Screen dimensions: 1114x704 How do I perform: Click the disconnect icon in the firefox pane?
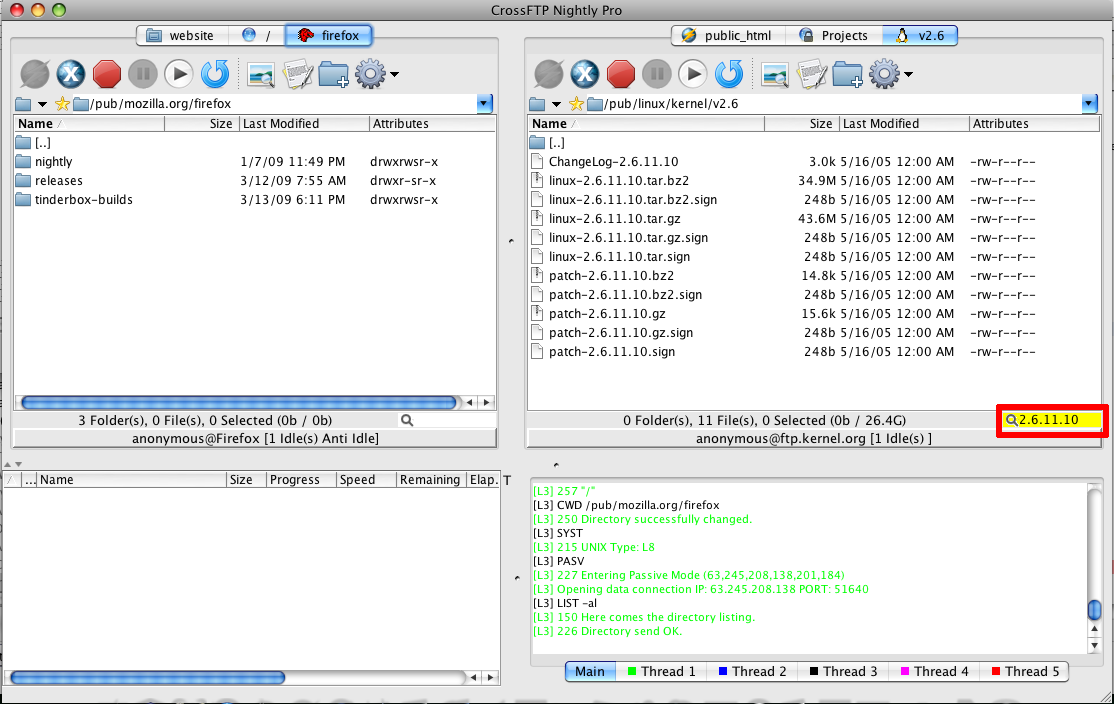pos(35,74)
